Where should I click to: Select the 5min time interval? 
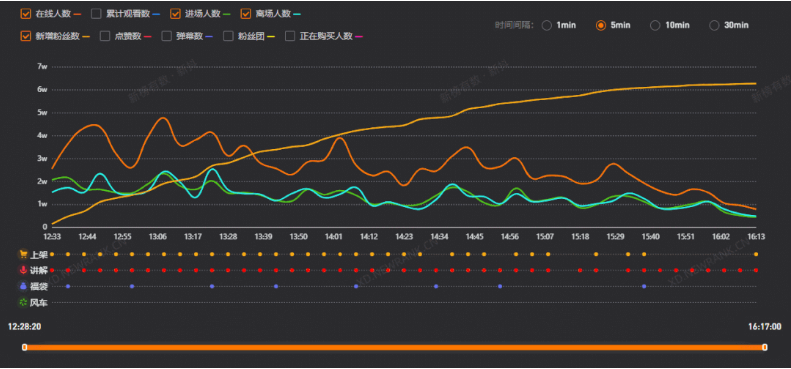pyautogui.click(x=601, y=25)
